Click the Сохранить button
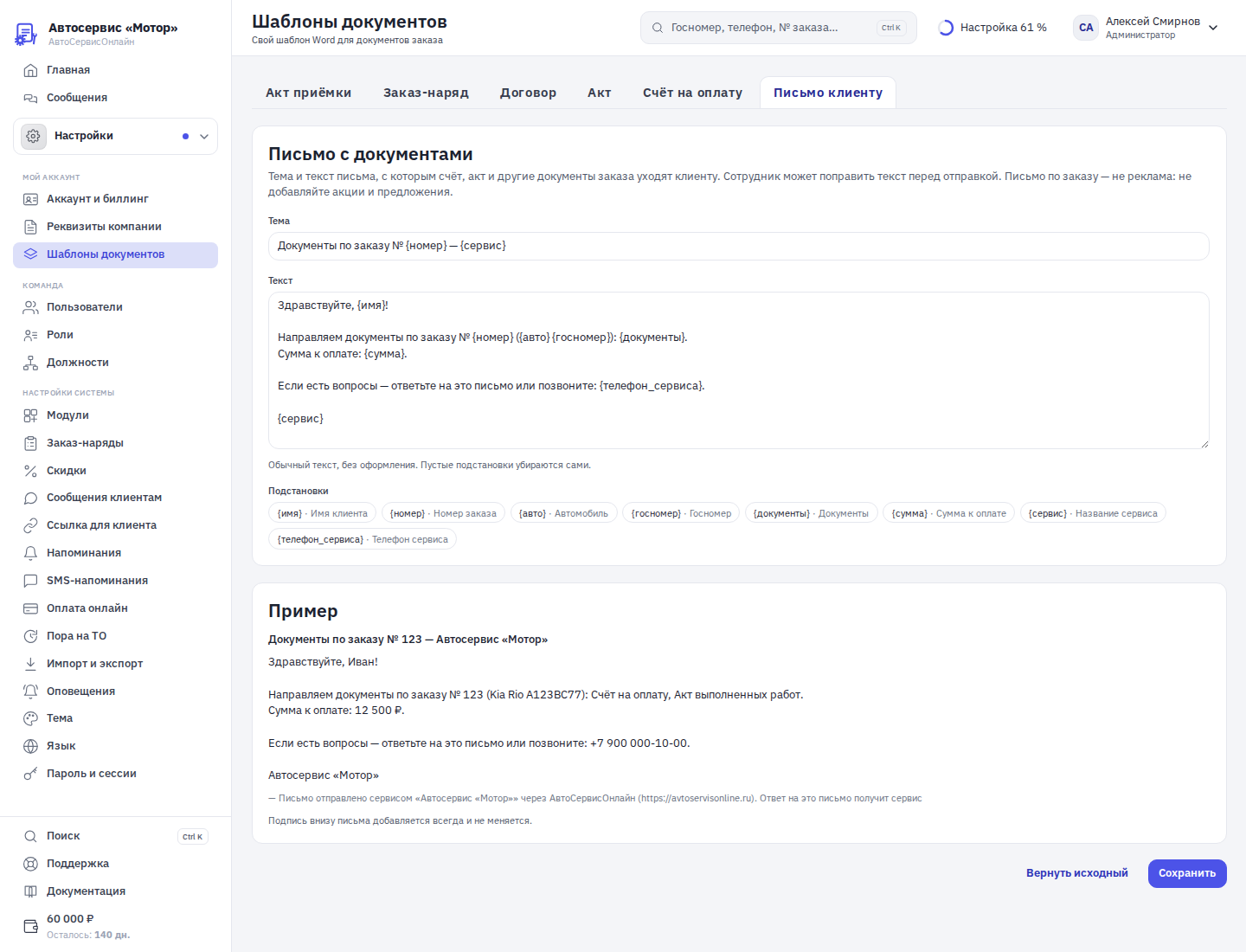Viewport: 1246px width, 952px height. tap(1187, 873)
